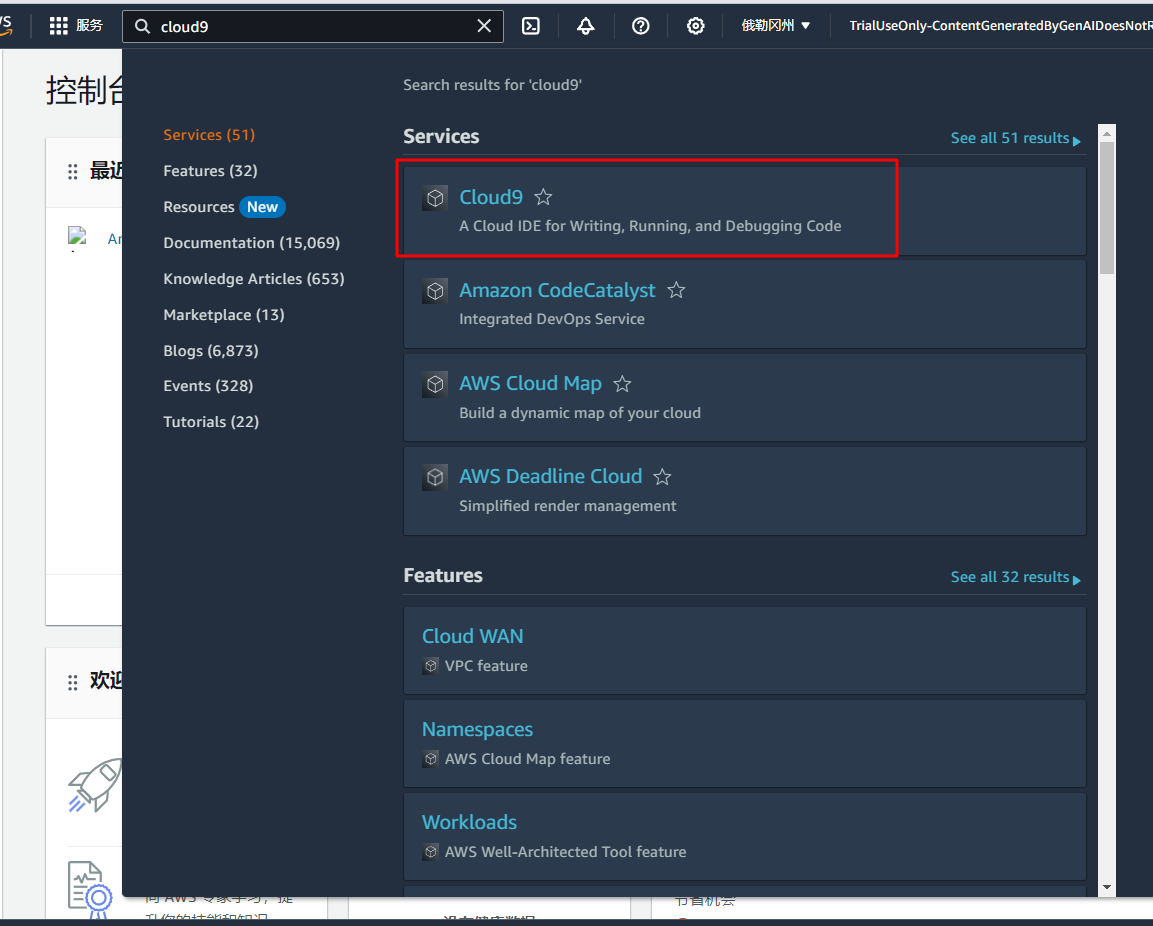Click inside the cloud9 search field

click(x=313, y=26)
